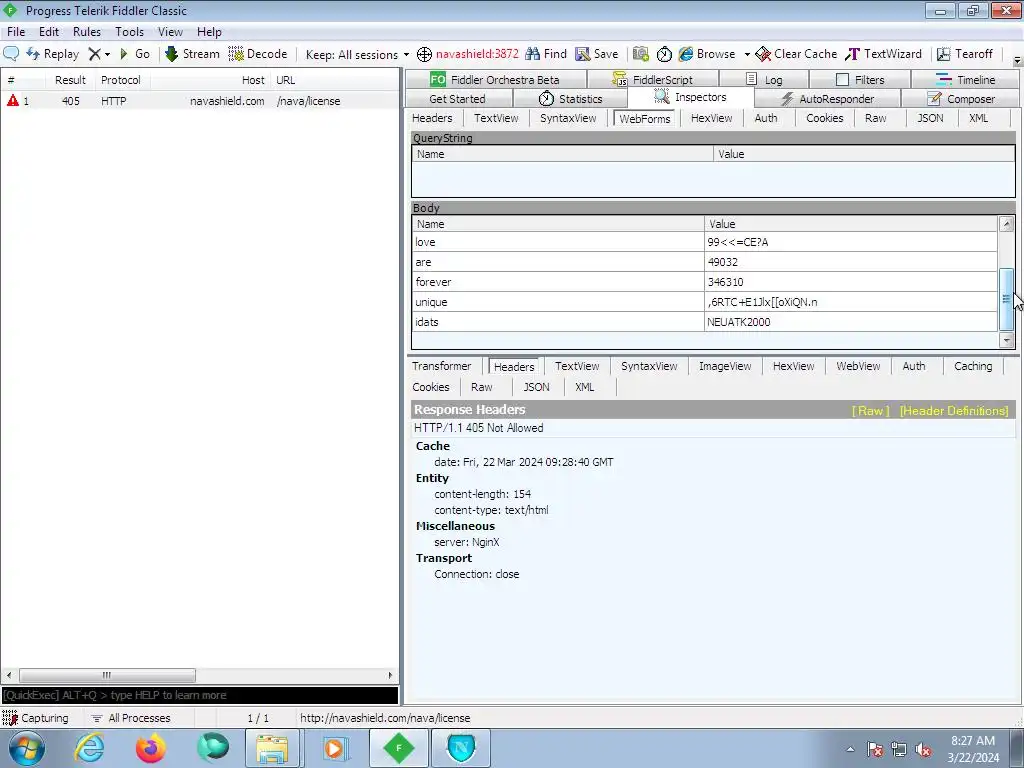Open the View menu
The image size is (1024, 768).
170,32
